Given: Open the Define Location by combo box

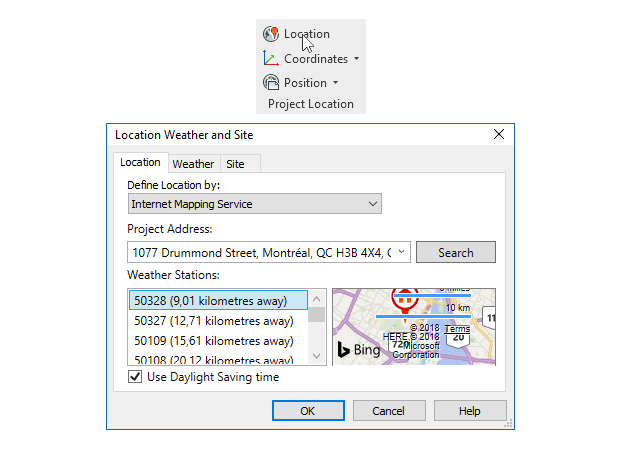Looking at the screenshot, I should 255,204.
